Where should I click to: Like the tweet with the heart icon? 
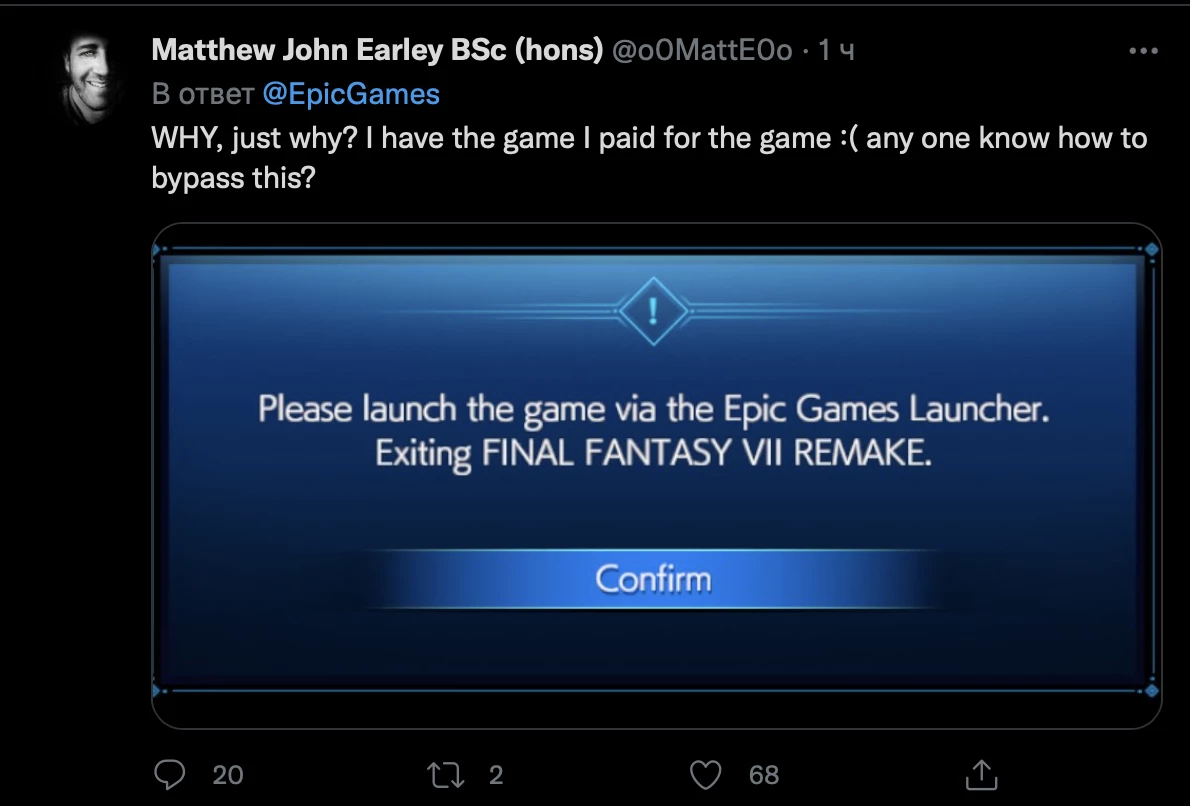click(x=705, y=775)
